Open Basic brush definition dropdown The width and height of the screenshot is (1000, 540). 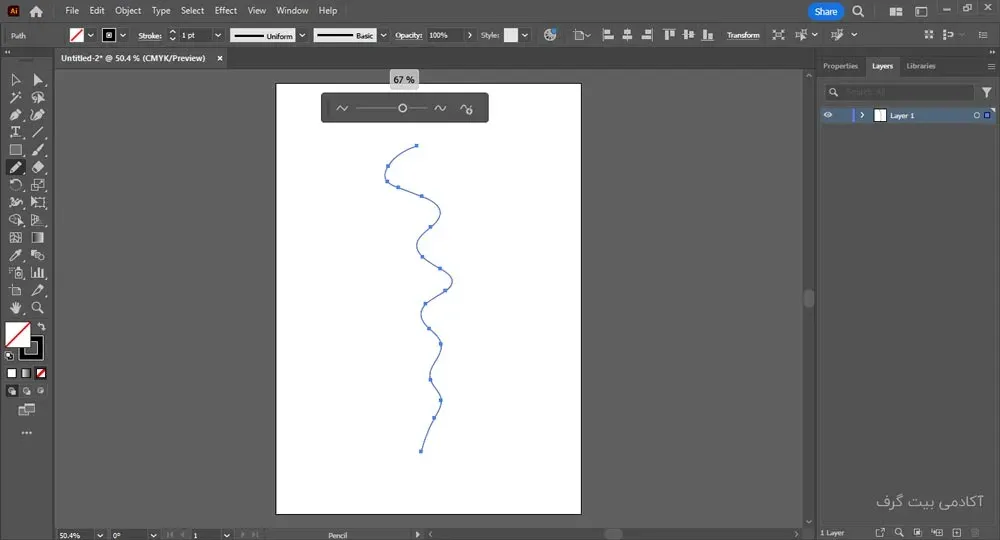tap(383, 35)
